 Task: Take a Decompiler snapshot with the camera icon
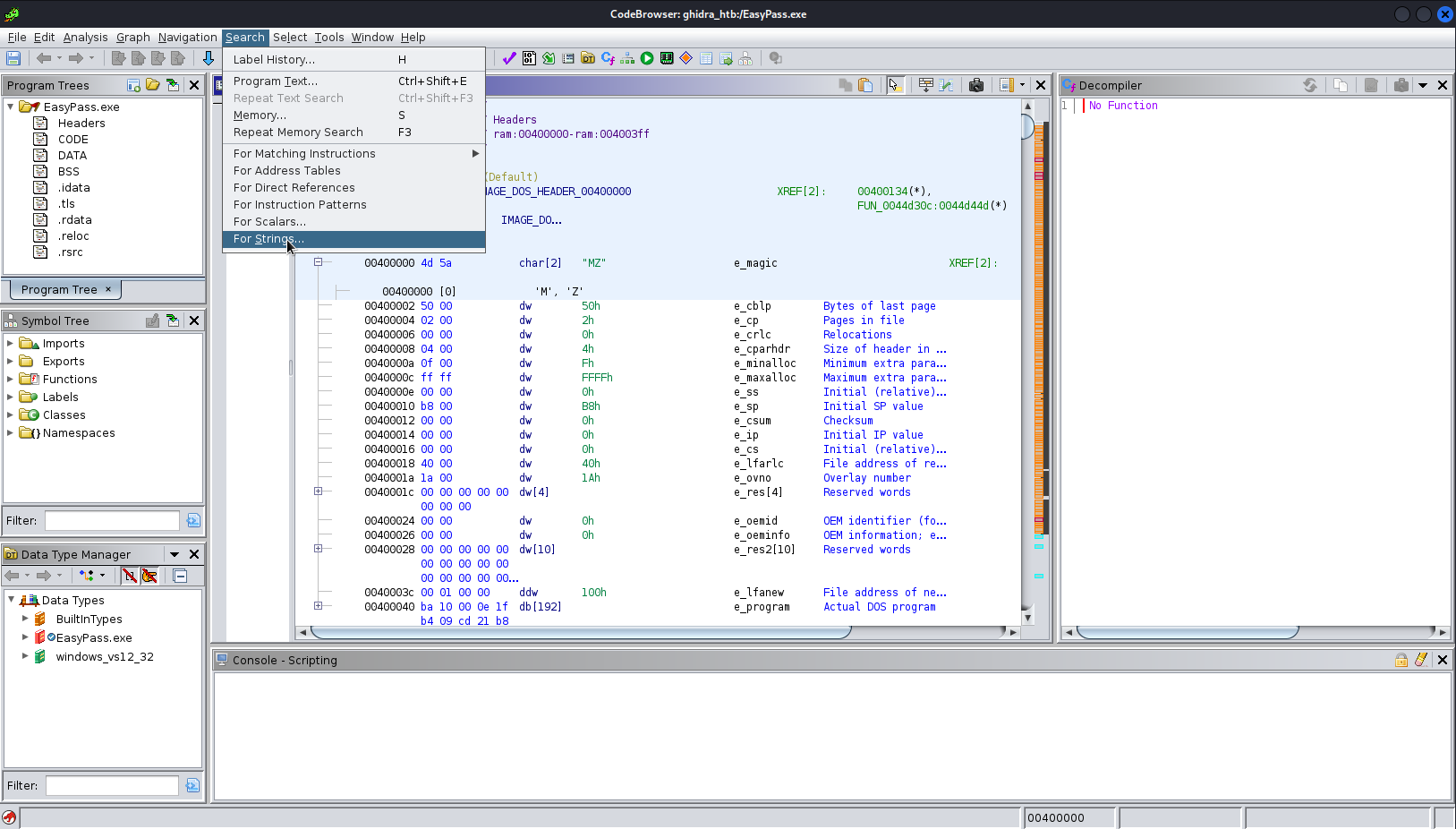[x=1401, y=85]
